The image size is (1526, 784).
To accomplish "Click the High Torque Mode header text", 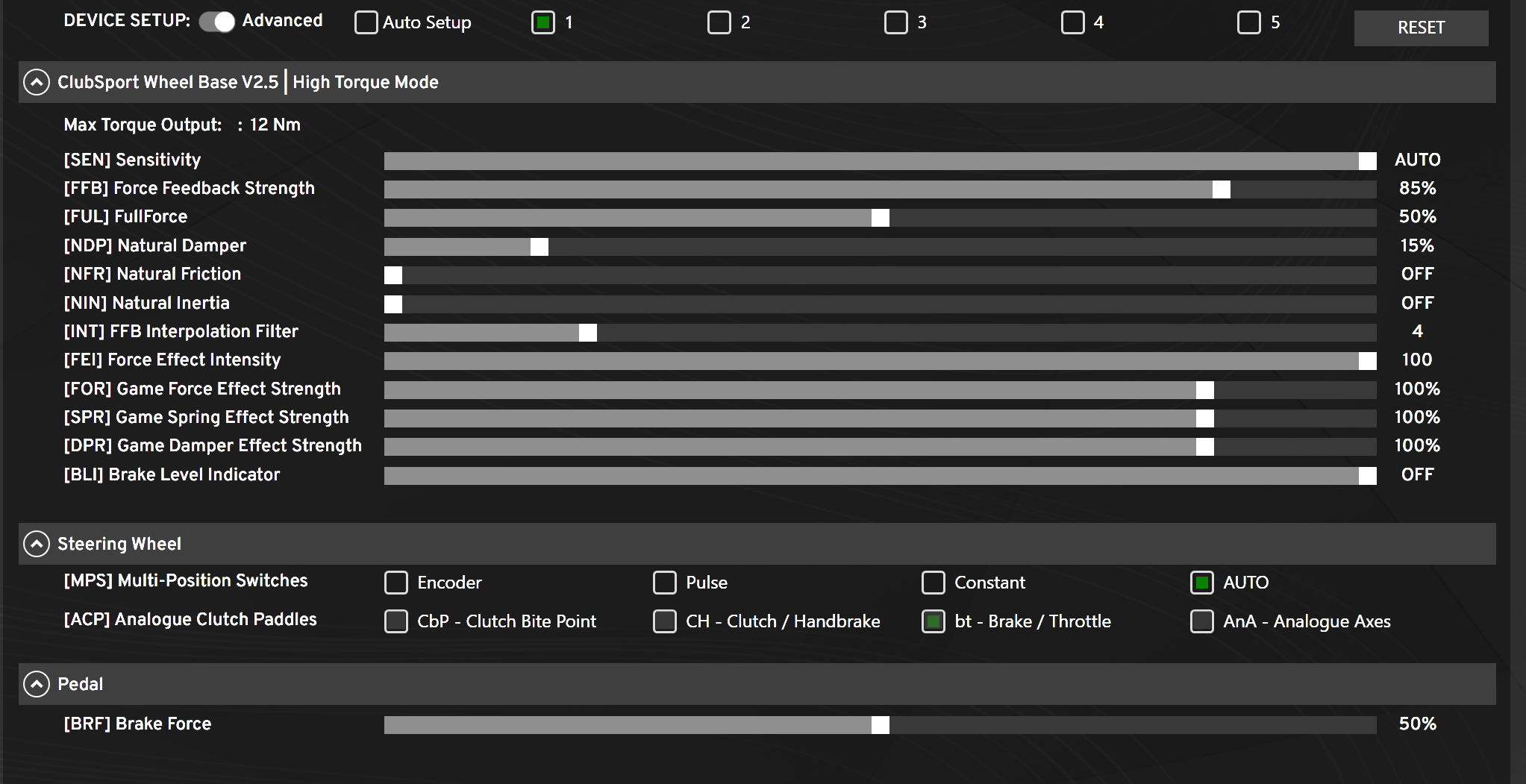I will (366, 82).
